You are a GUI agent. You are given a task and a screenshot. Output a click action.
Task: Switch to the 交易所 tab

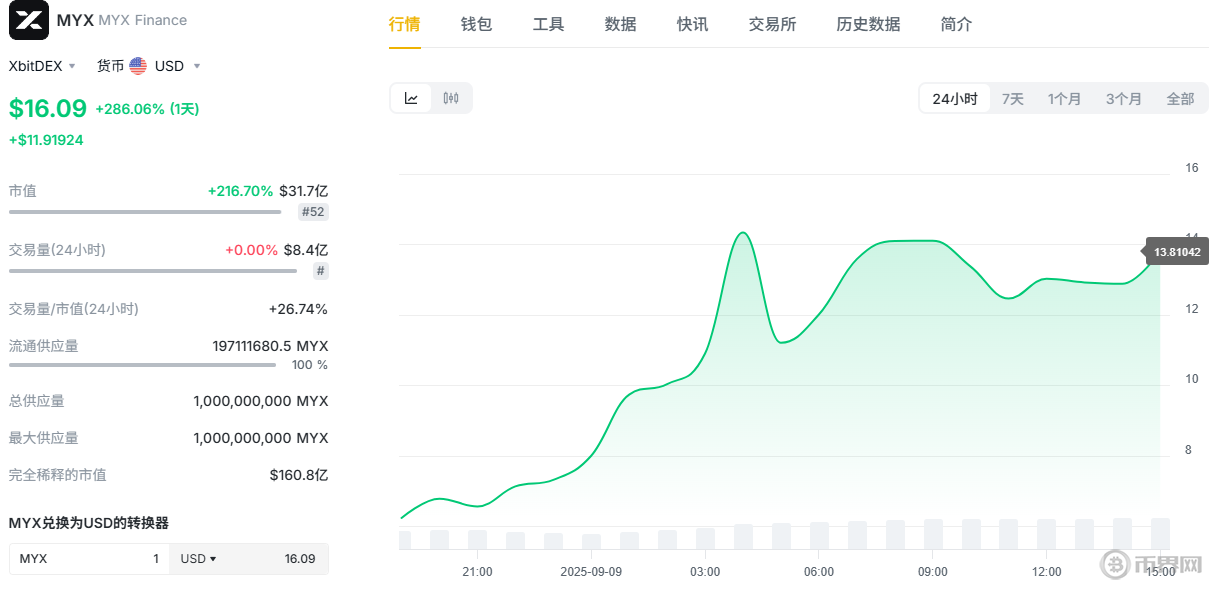click(x=772, y=24)
